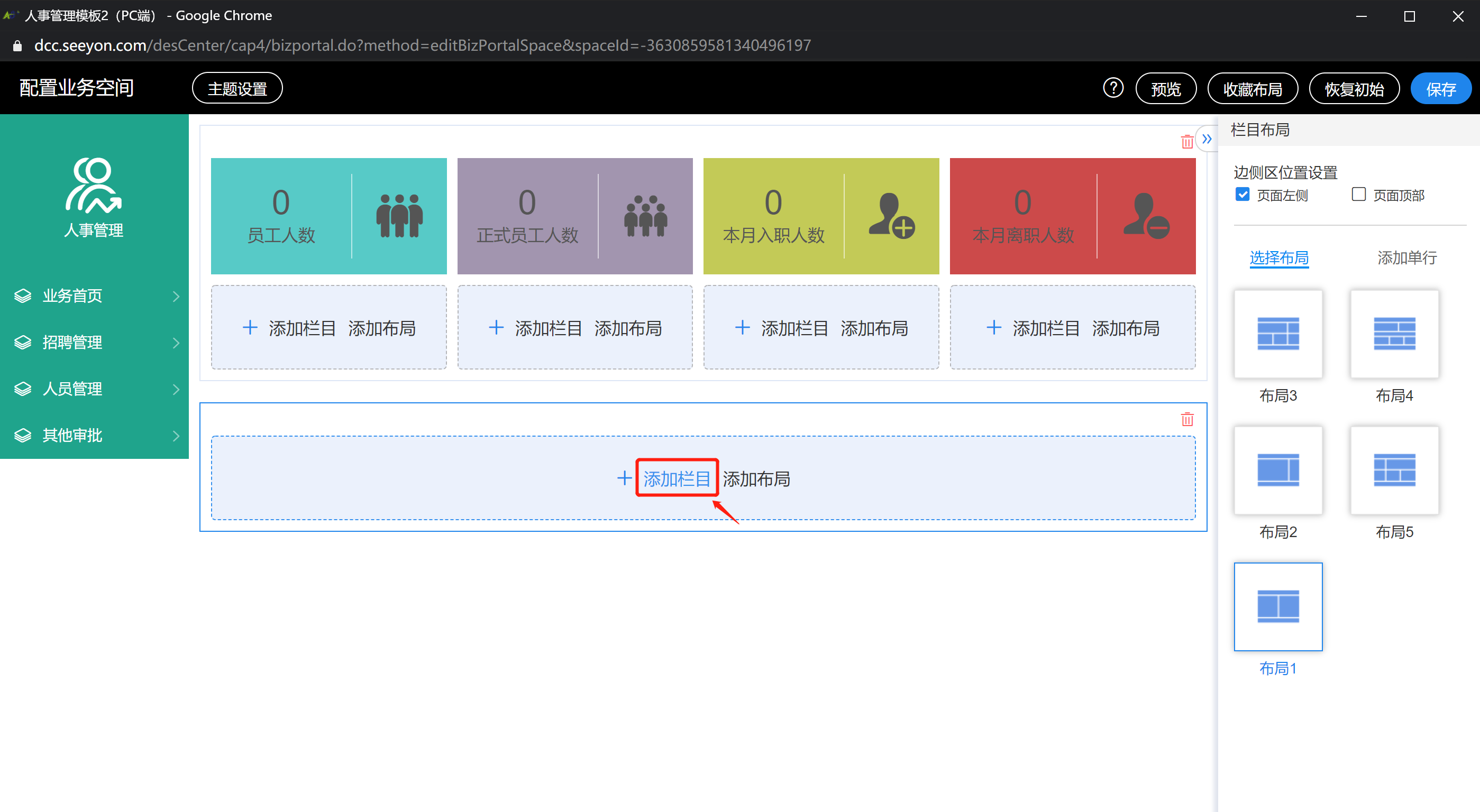Click the 本月入职人数 label
The height and width of the screenshot is (812, 1480).
point(773,235)
